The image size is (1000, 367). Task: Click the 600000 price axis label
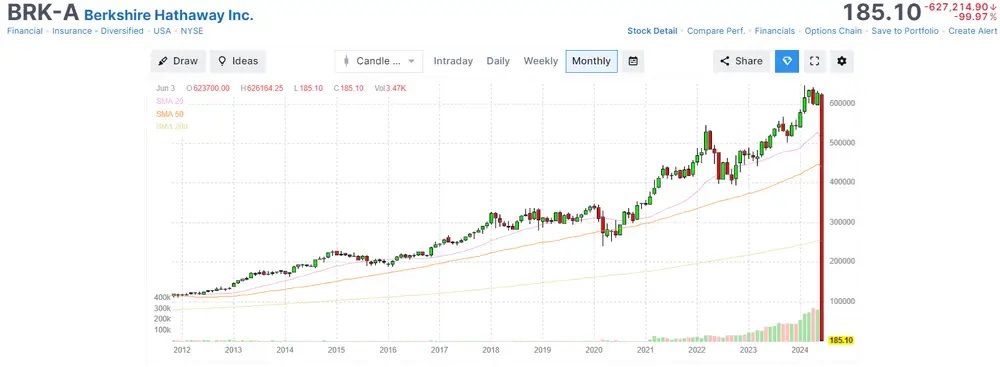tap(842, 103)
